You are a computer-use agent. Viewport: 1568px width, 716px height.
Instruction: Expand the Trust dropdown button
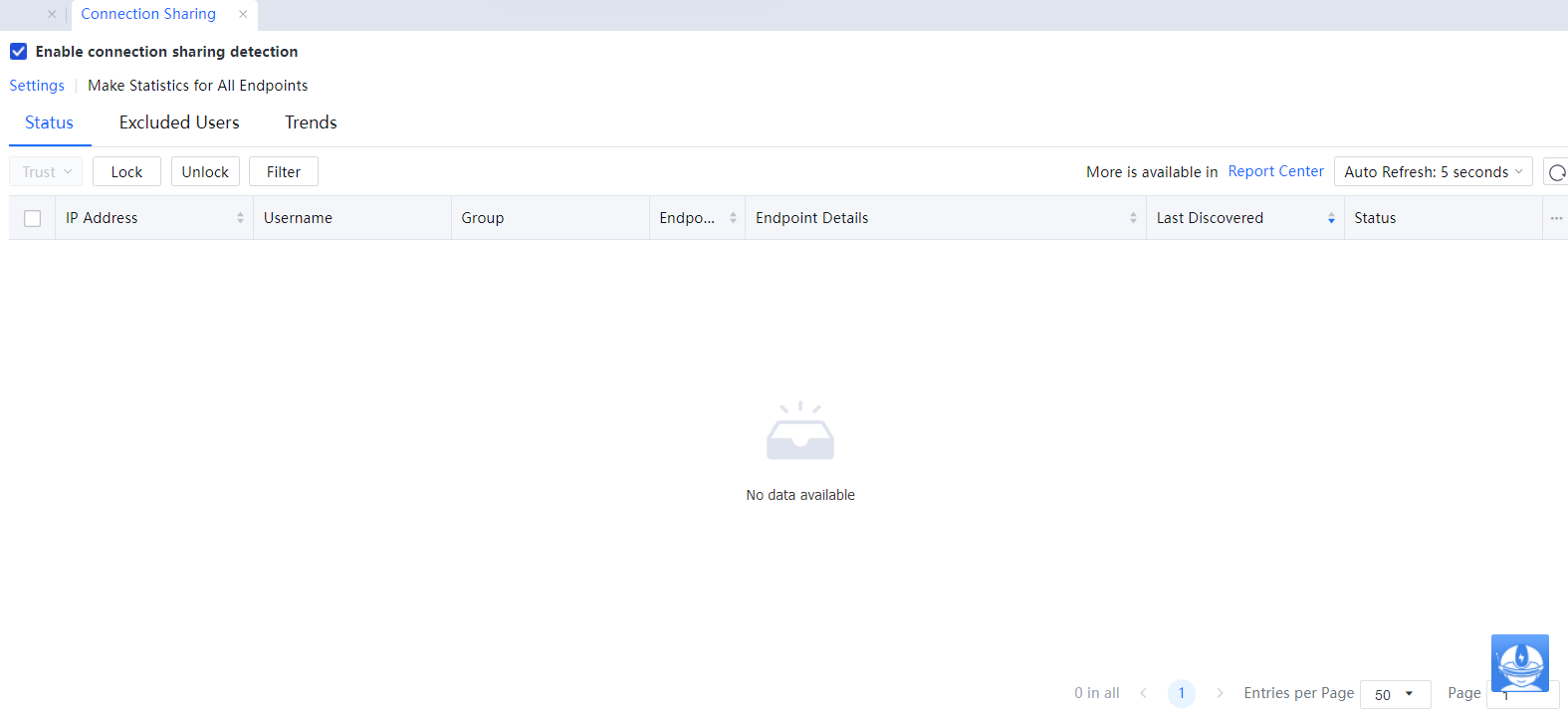click(x=46, y=172)
